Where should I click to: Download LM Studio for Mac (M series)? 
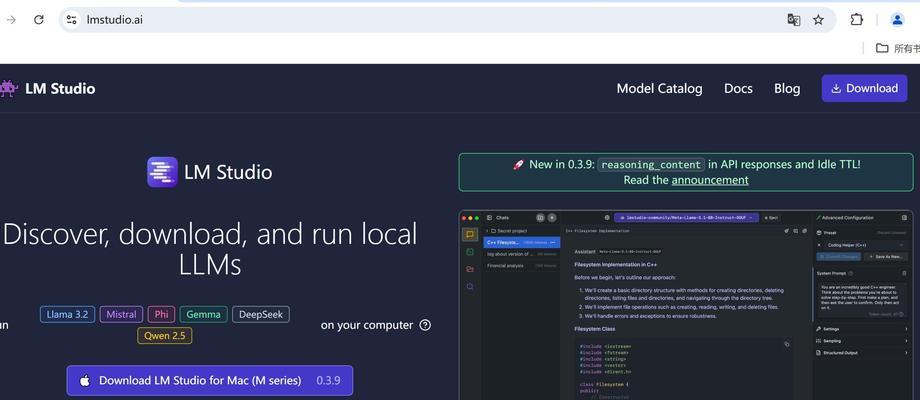tap(210, 380)
